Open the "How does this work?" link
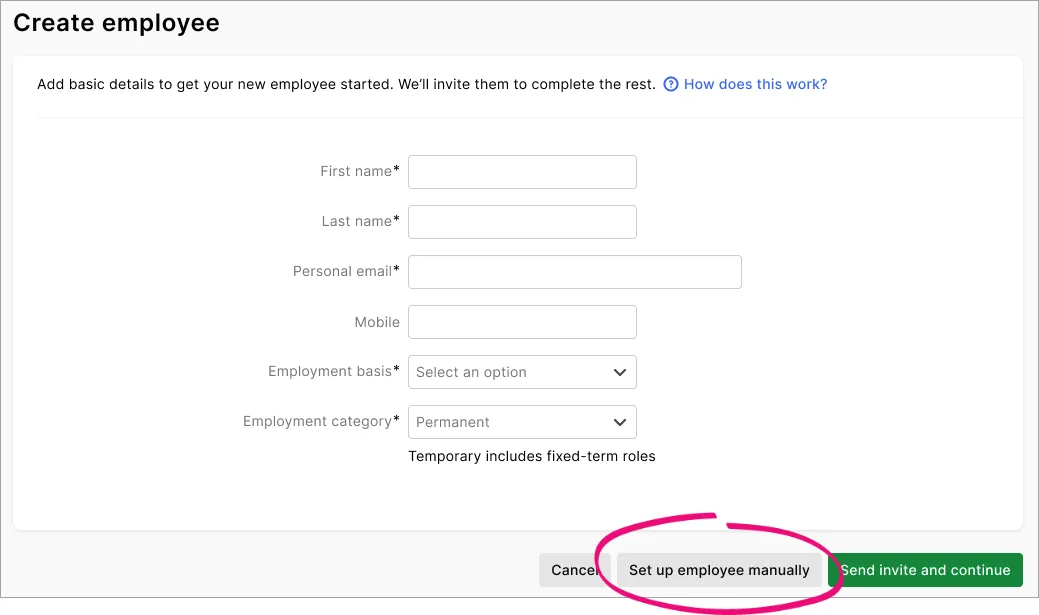1039x615 pixels. pos(754,84)
